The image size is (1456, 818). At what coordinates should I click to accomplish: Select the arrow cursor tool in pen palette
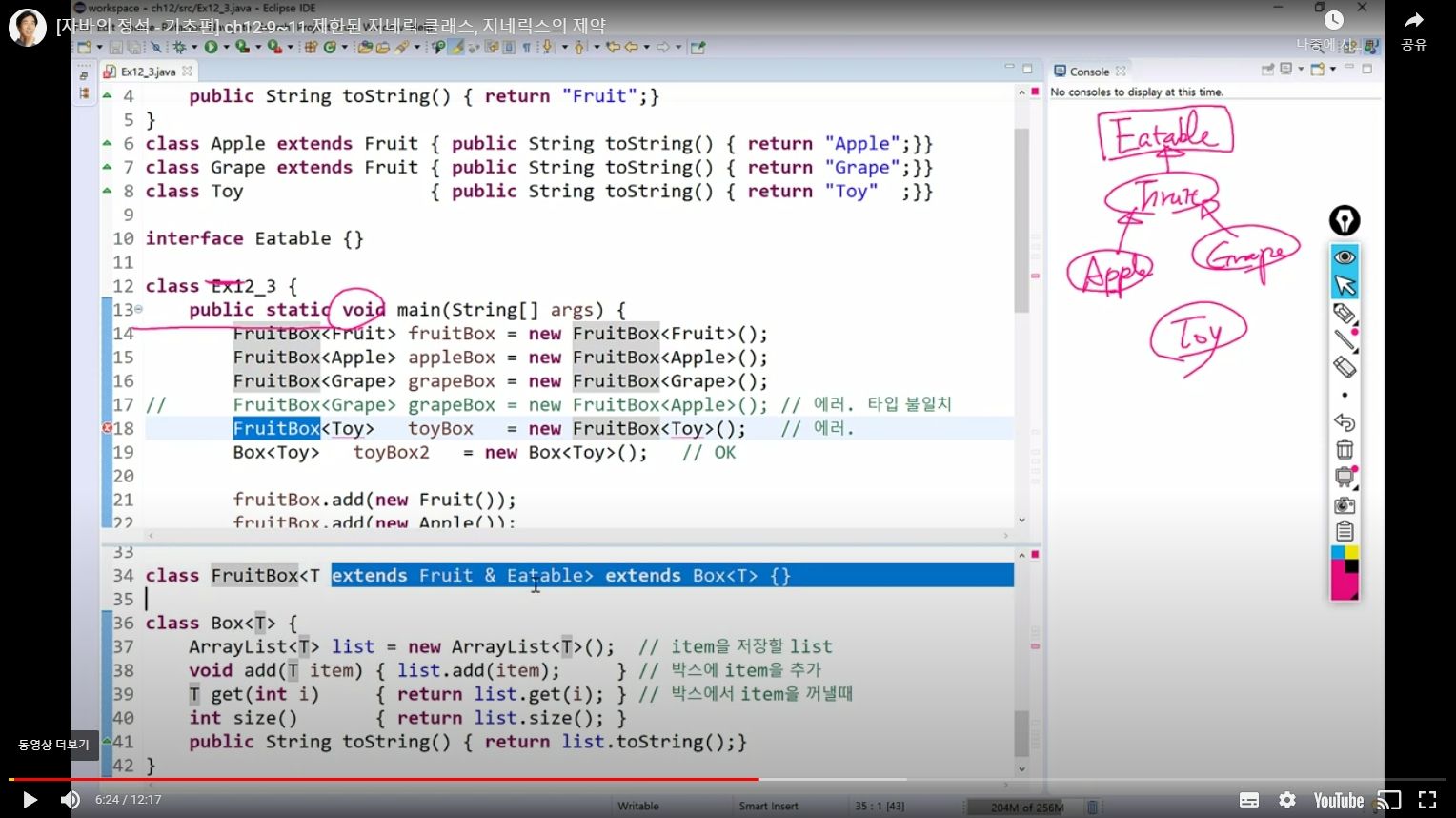click(x=1345, y=285)
